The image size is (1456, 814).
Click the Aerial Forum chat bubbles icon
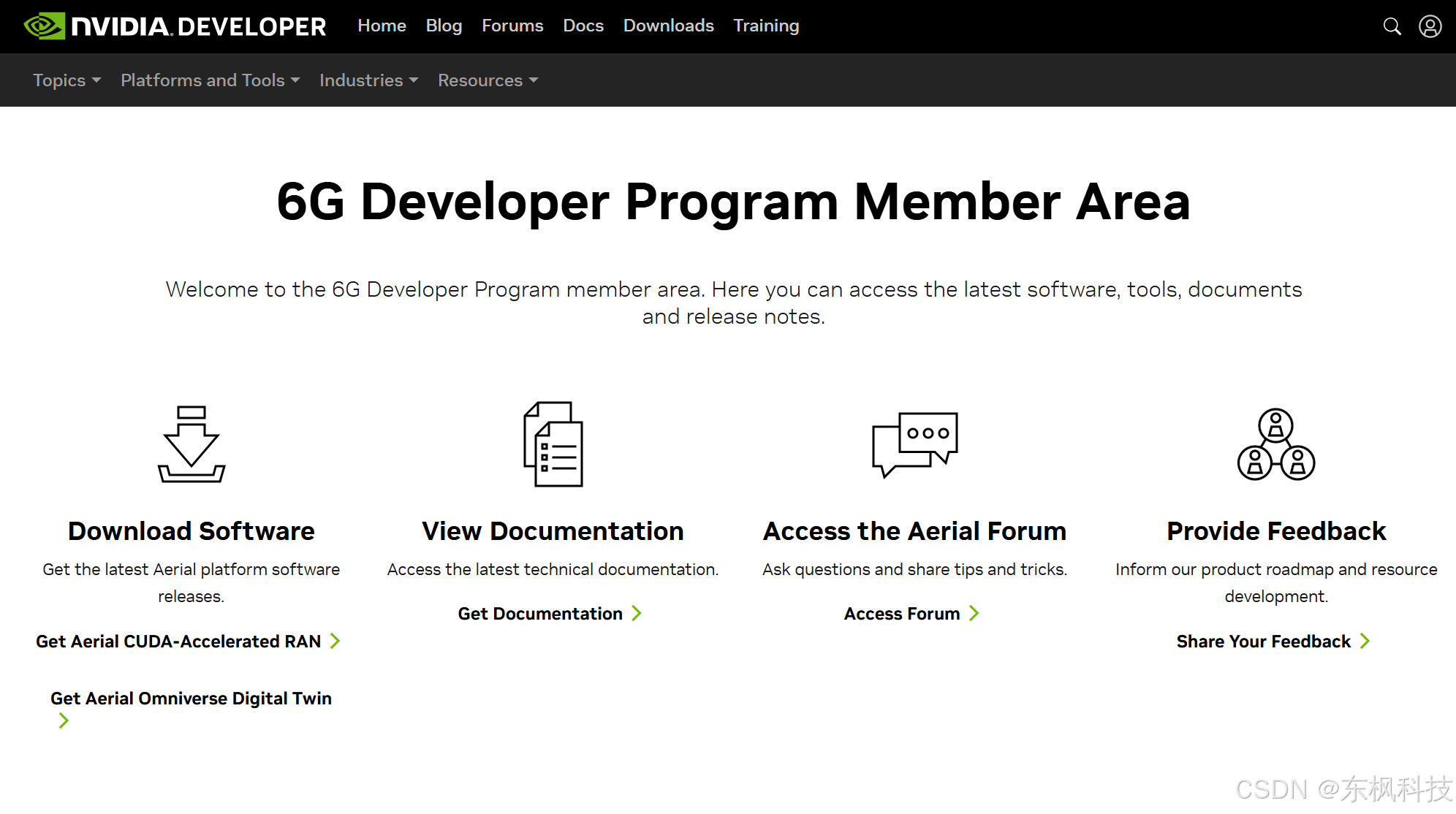pyautogui.click(x=914, y=444)
